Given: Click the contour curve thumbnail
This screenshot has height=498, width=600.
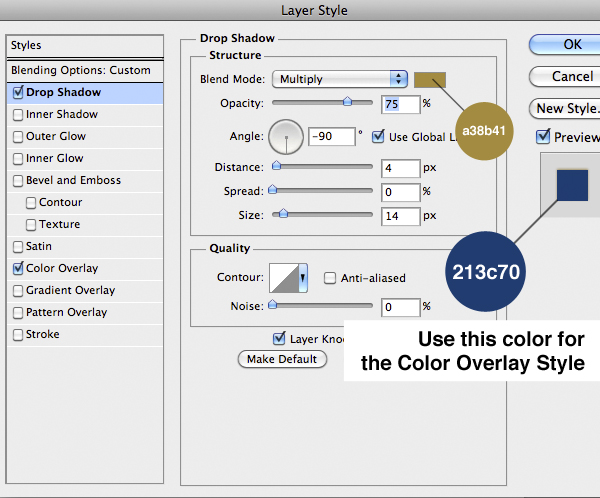Looking at the screenshot, I should point(284,279).
